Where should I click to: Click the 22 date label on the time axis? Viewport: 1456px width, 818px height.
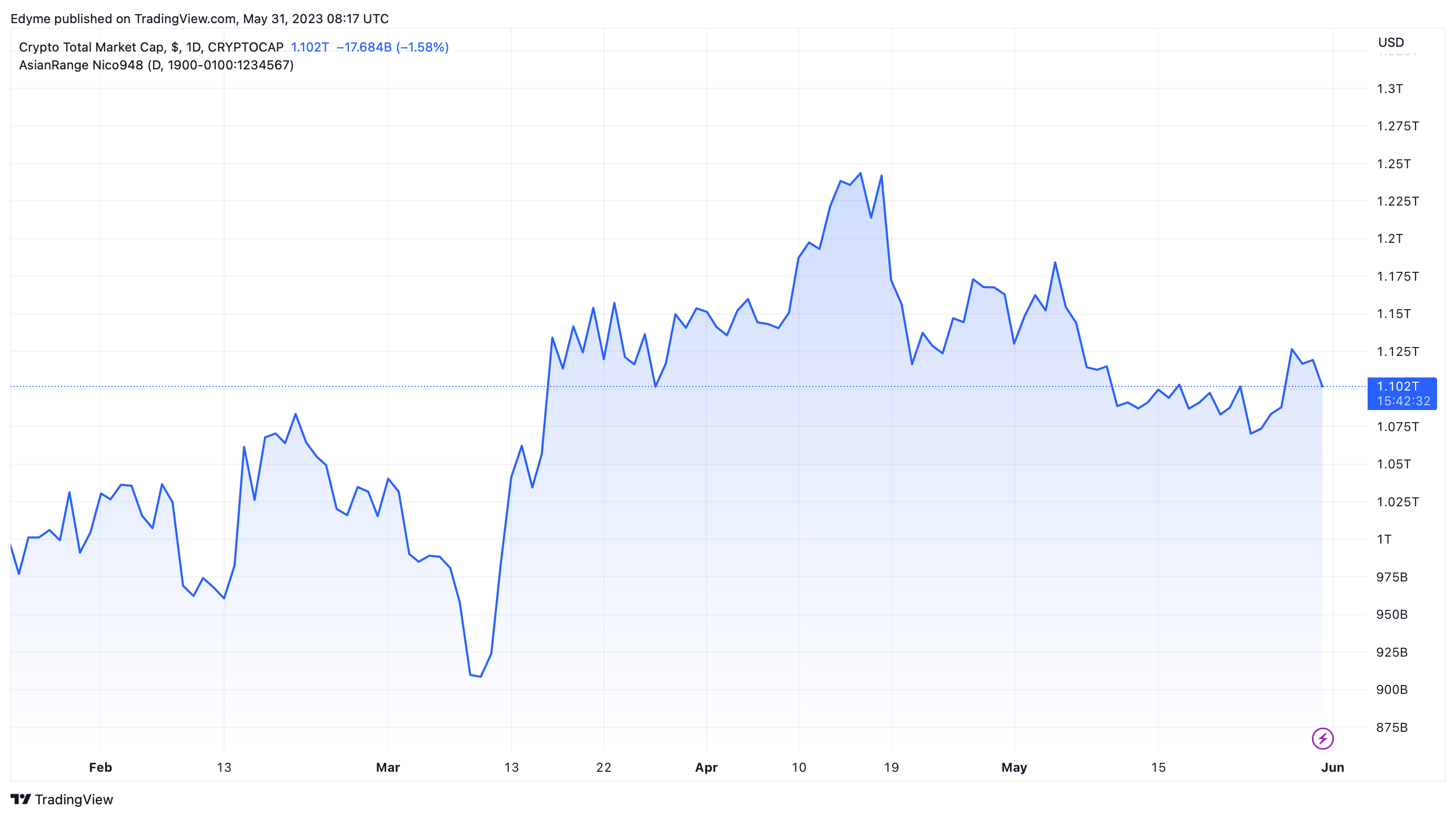[604, 767]
